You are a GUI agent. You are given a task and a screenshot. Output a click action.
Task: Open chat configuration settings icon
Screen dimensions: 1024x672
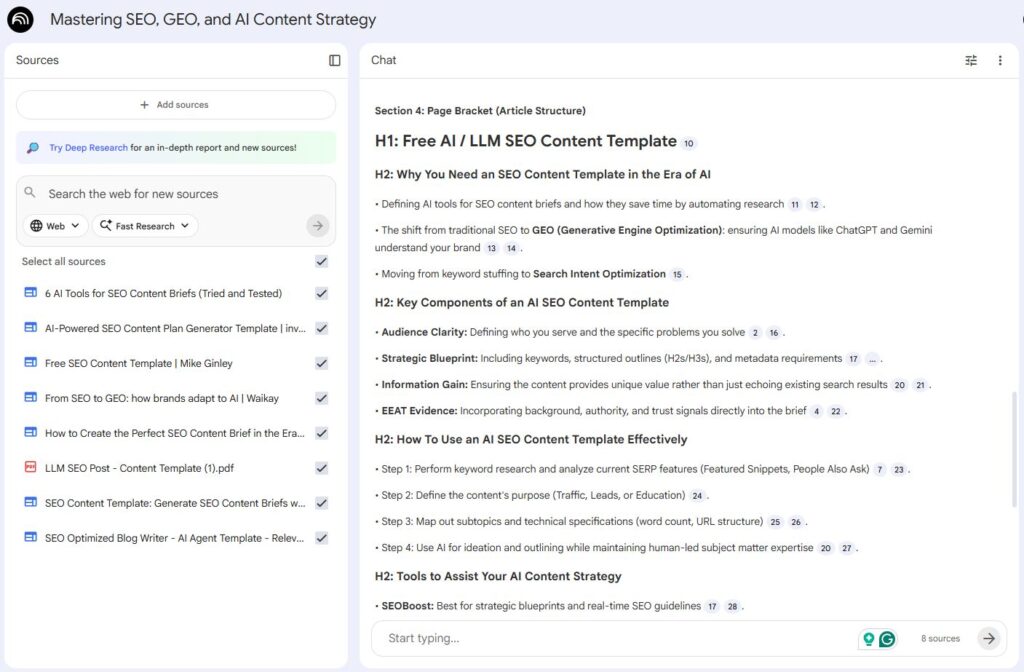click(x=971, y=60)
